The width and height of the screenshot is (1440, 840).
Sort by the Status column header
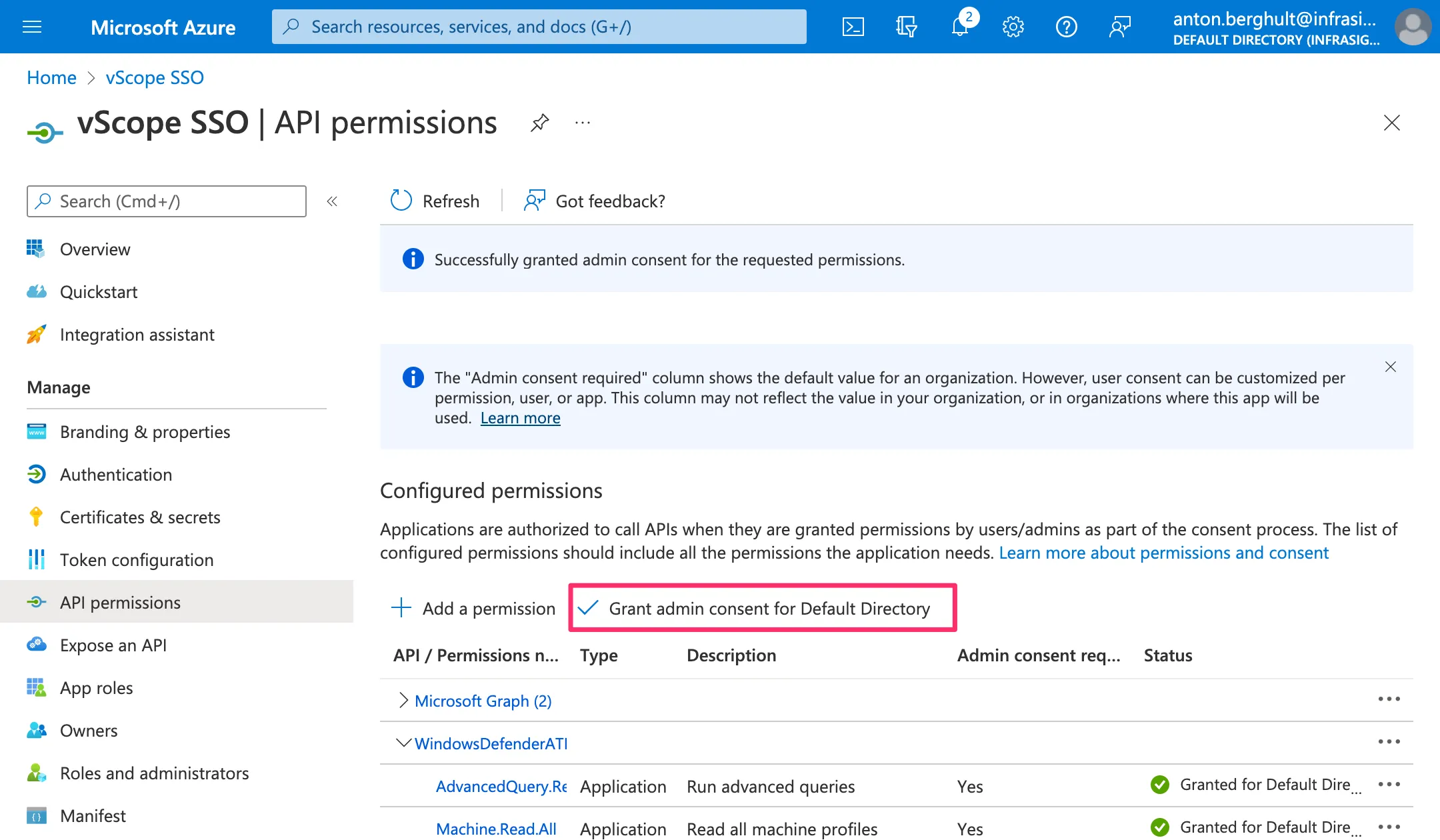pos(1168,655)
